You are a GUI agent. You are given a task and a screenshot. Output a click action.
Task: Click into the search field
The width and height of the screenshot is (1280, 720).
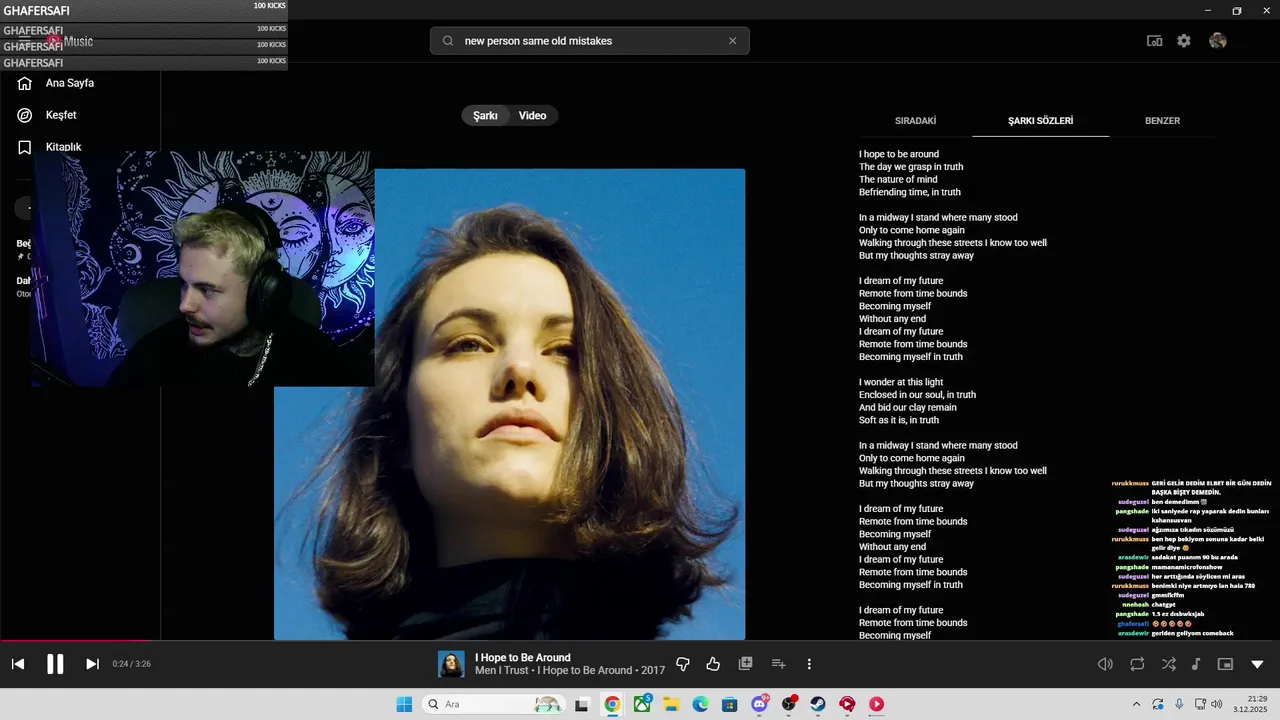590,41
